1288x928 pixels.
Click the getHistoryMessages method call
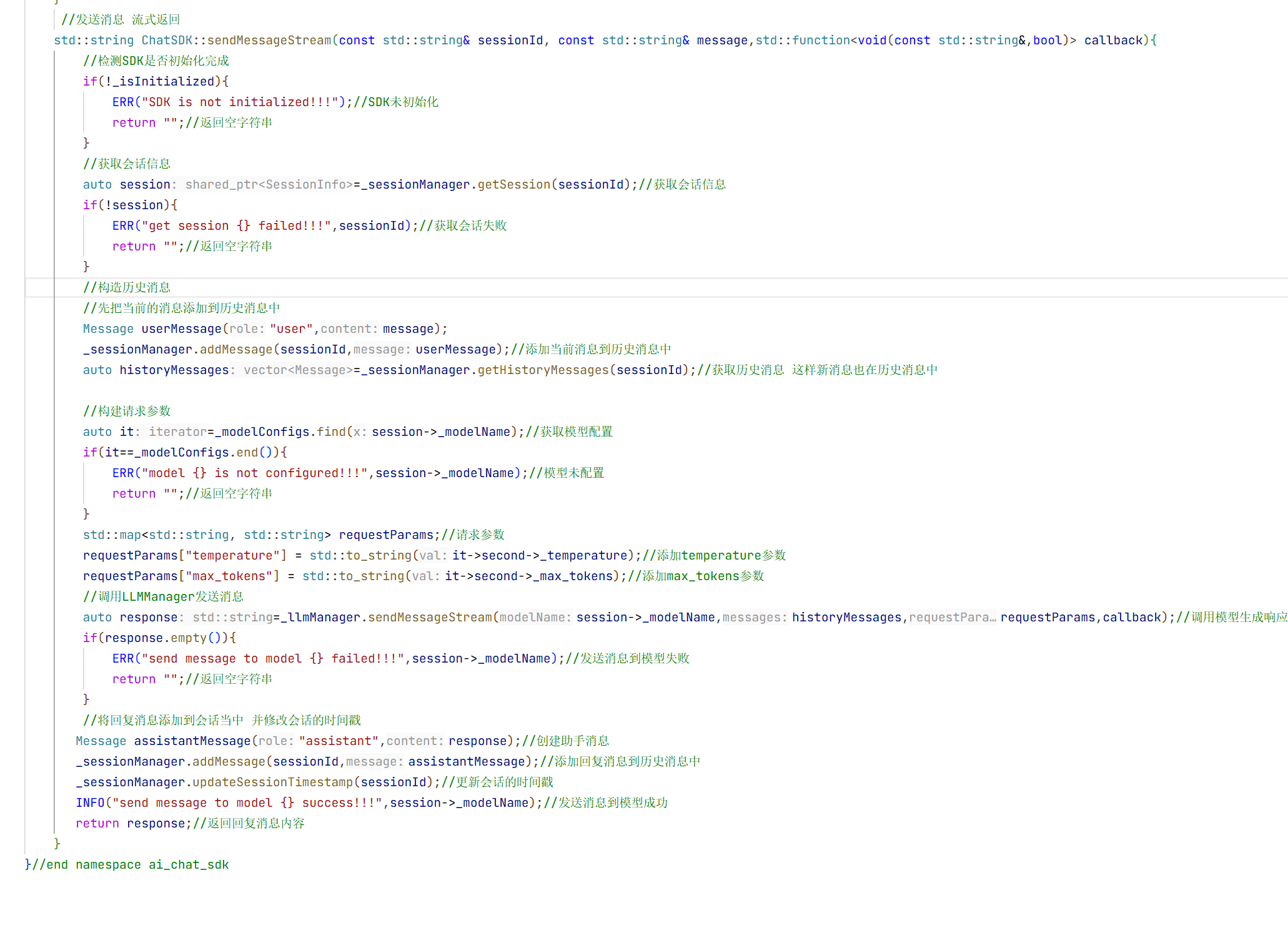(543, 370)
